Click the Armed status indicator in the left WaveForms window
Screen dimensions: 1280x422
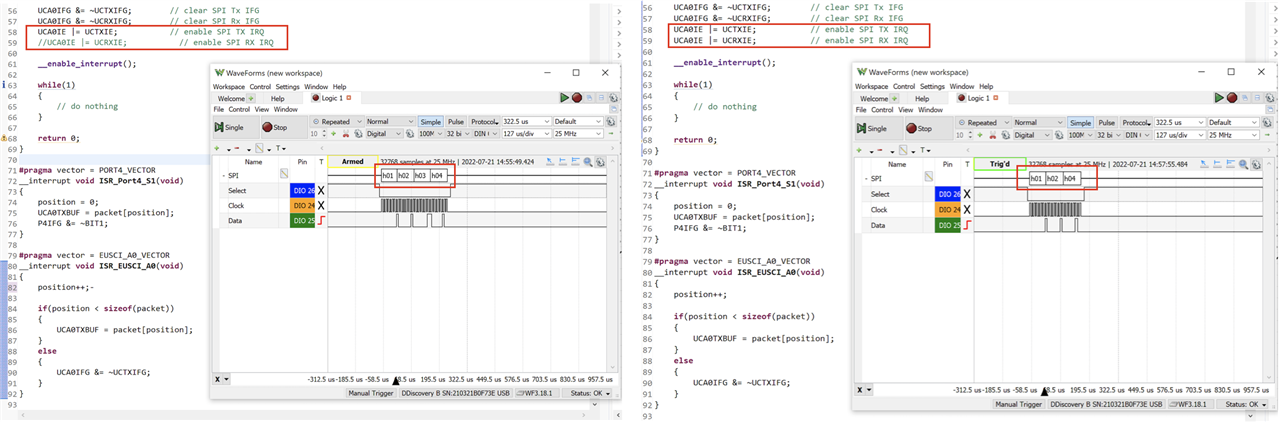coord(353,161)
